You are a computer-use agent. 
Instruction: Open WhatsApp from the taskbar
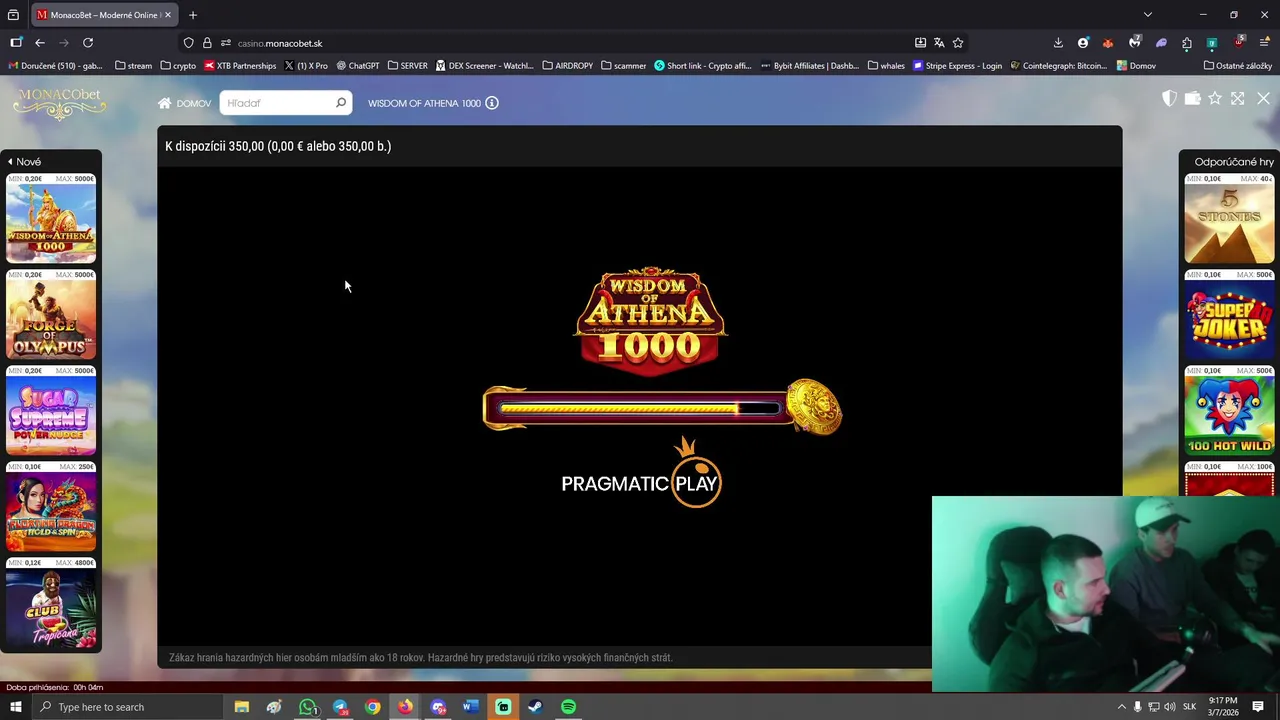[308, 707]
